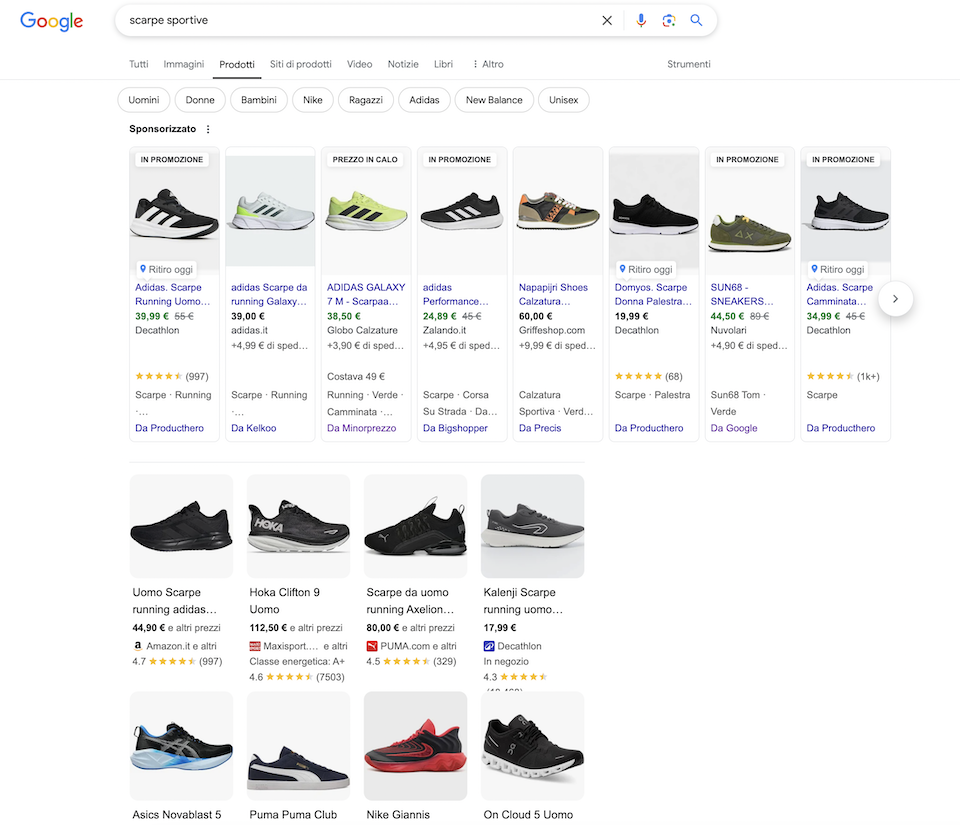
Task: Click Napapijri camouflage shoe image
Action: tap(558, 211)
